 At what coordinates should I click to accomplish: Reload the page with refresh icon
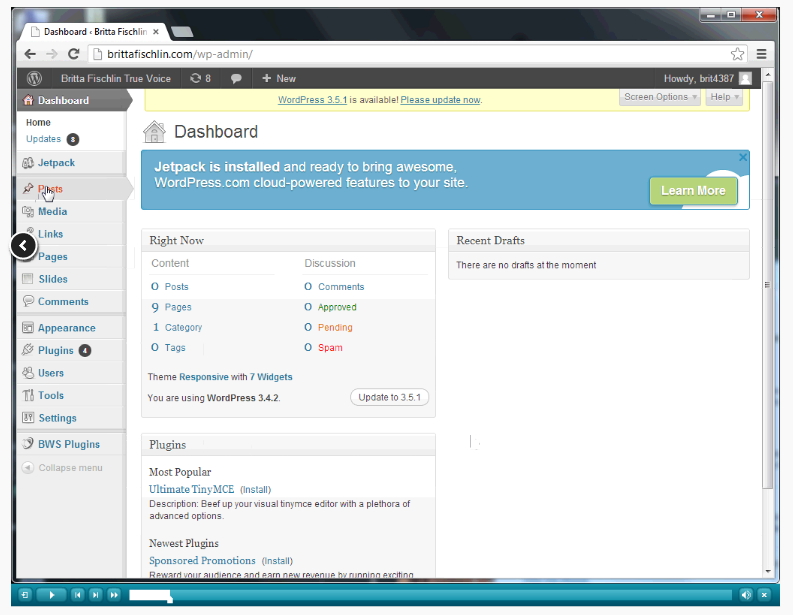74,54
